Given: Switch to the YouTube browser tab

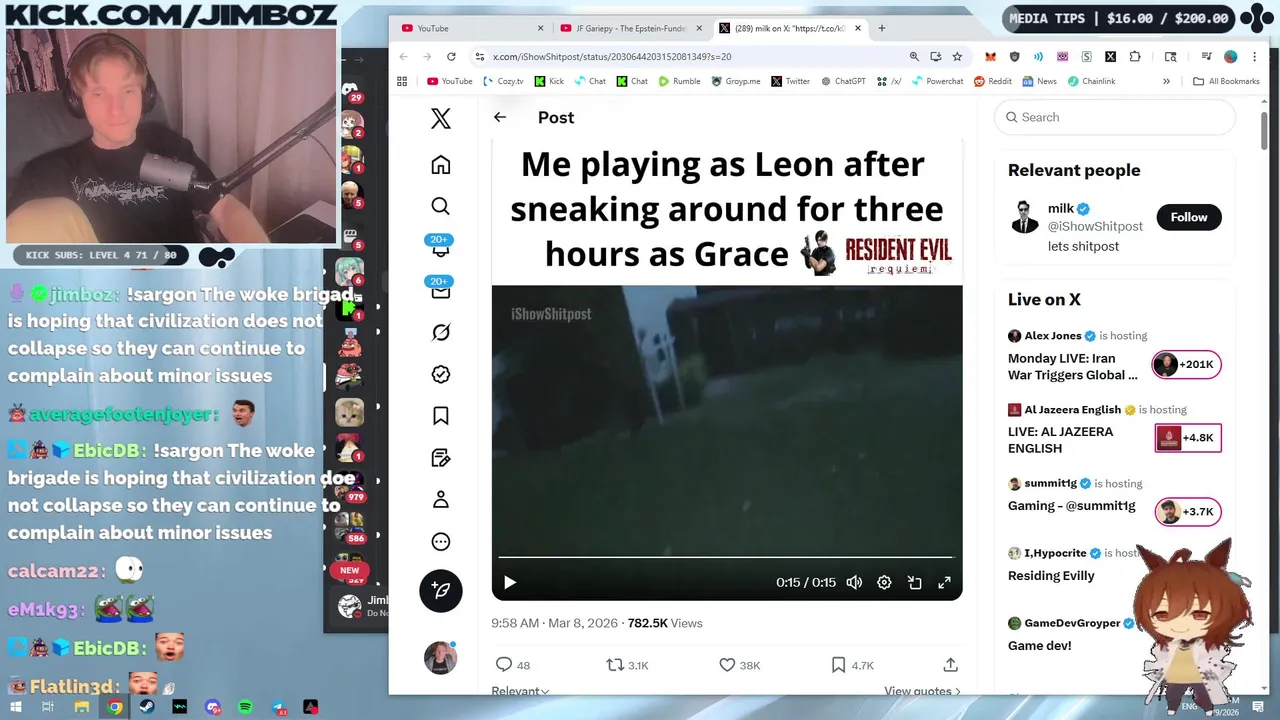Looking at the screenshot, I should (472, 28).
